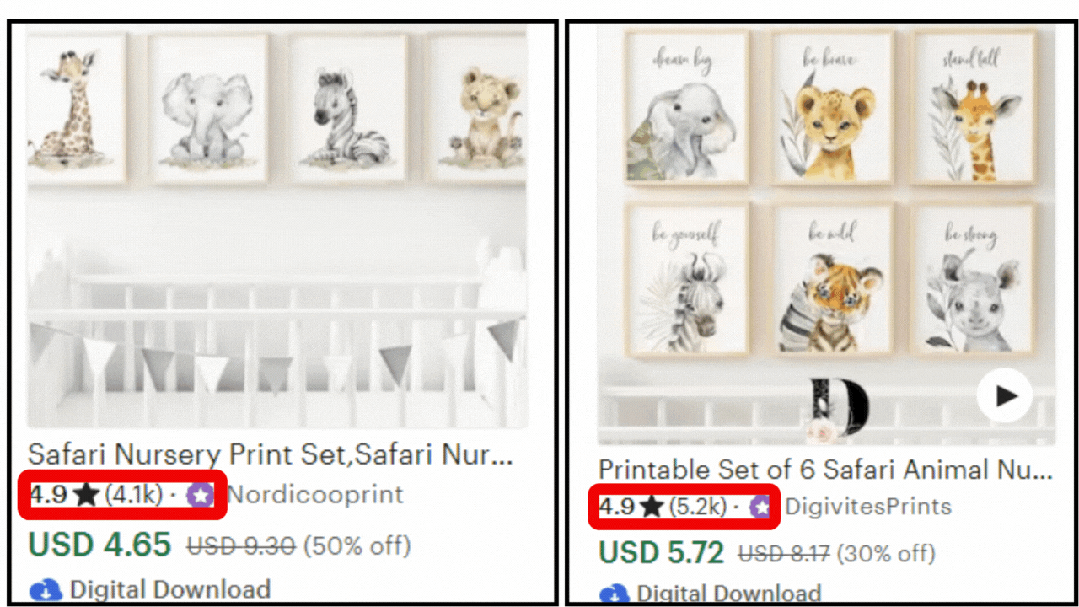The width and height of the screenshot is (1079, 607).
Task: Click the USD 5.72 price
Action: (661, 553)
